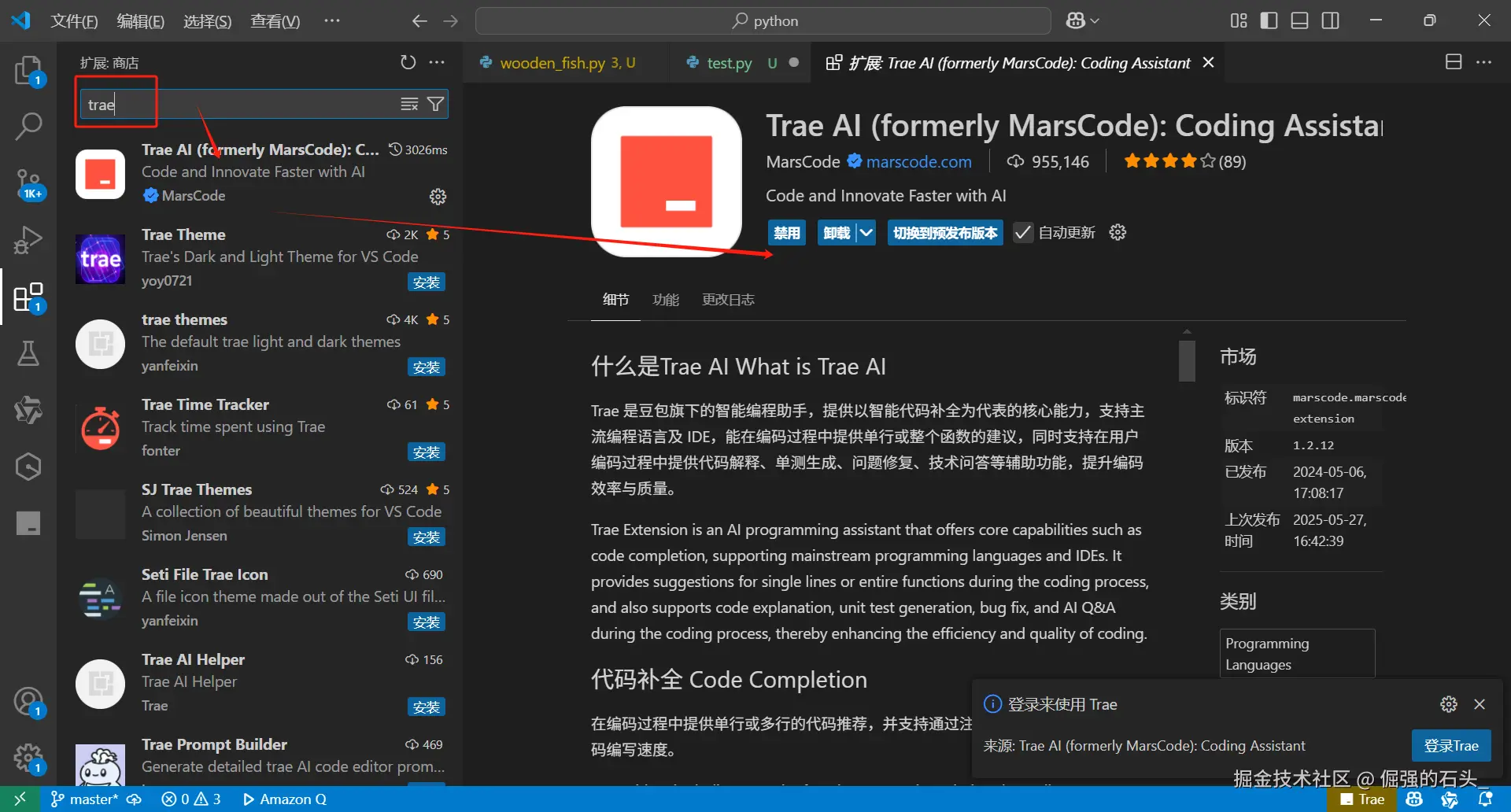The image size is (1511, 812).
Task: Click the master* branch in status bar
Action: pos(83,799)
